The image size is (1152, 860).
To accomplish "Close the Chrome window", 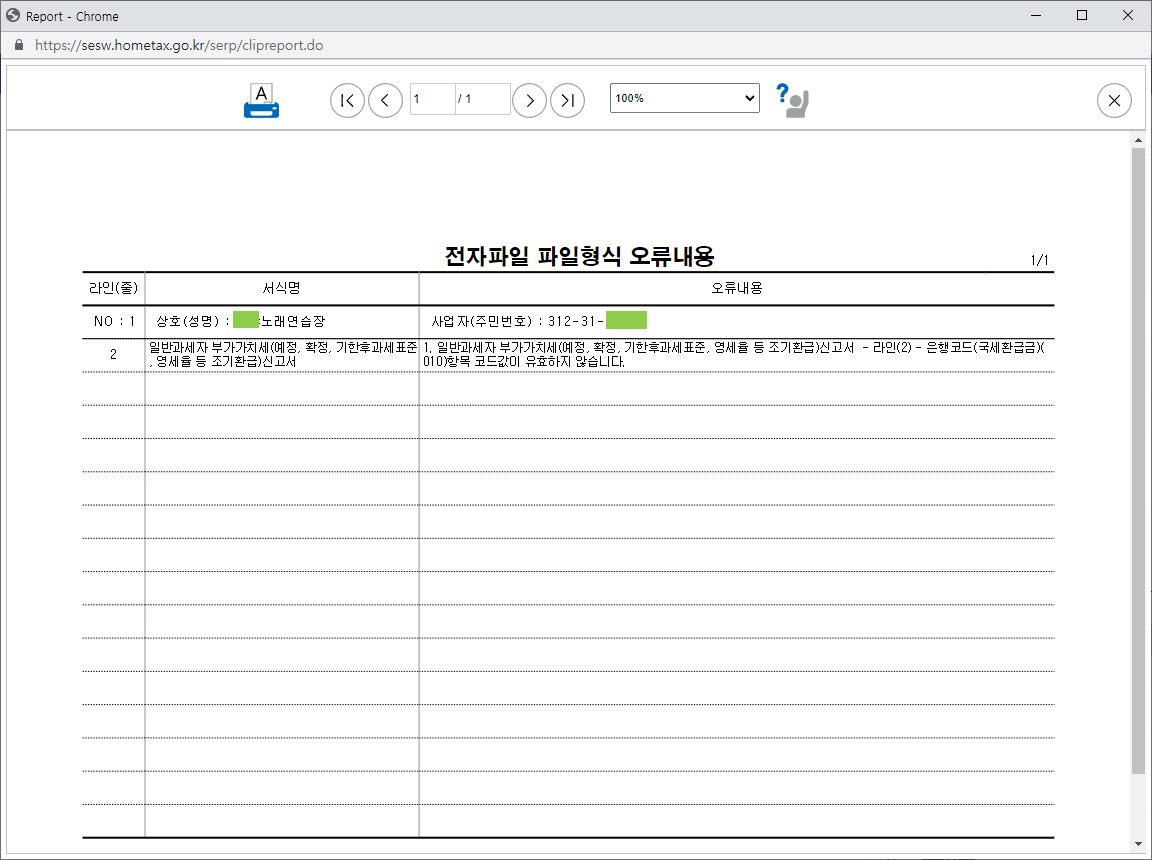I will click(x=1128, y=15).
